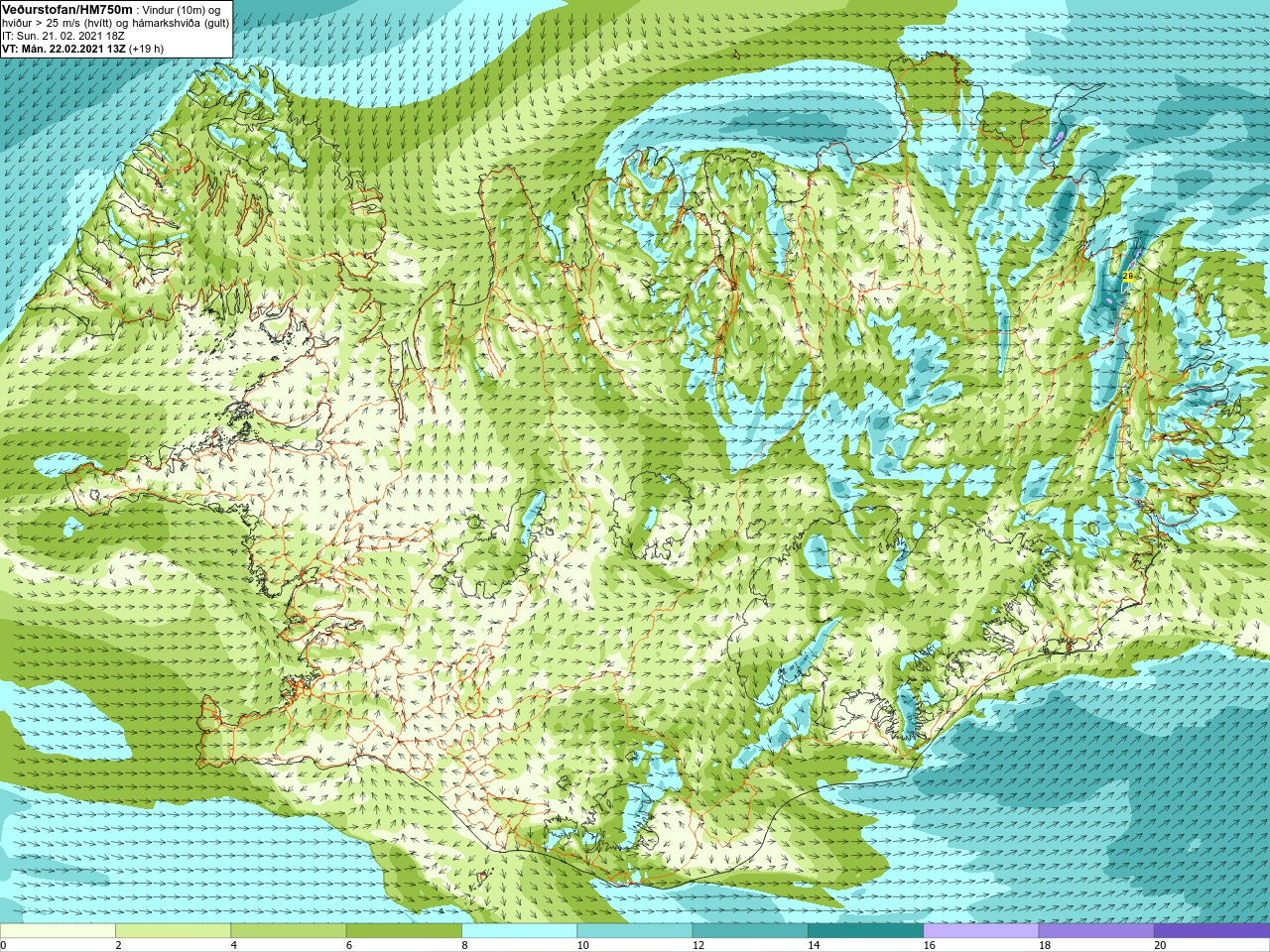Viewport: 1270px width, 952px height.
Task: Click the scale label '16'
Action: [x=929, y=945]
